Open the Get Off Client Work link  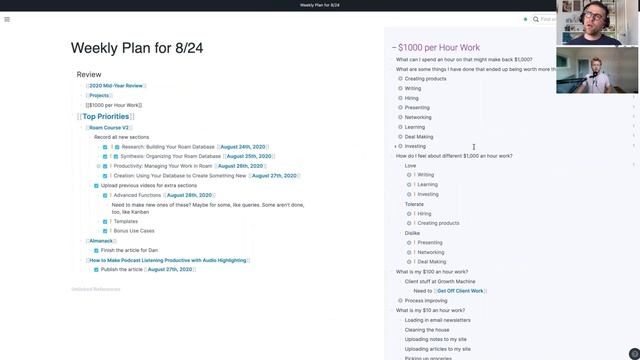[x=460, y=291]
